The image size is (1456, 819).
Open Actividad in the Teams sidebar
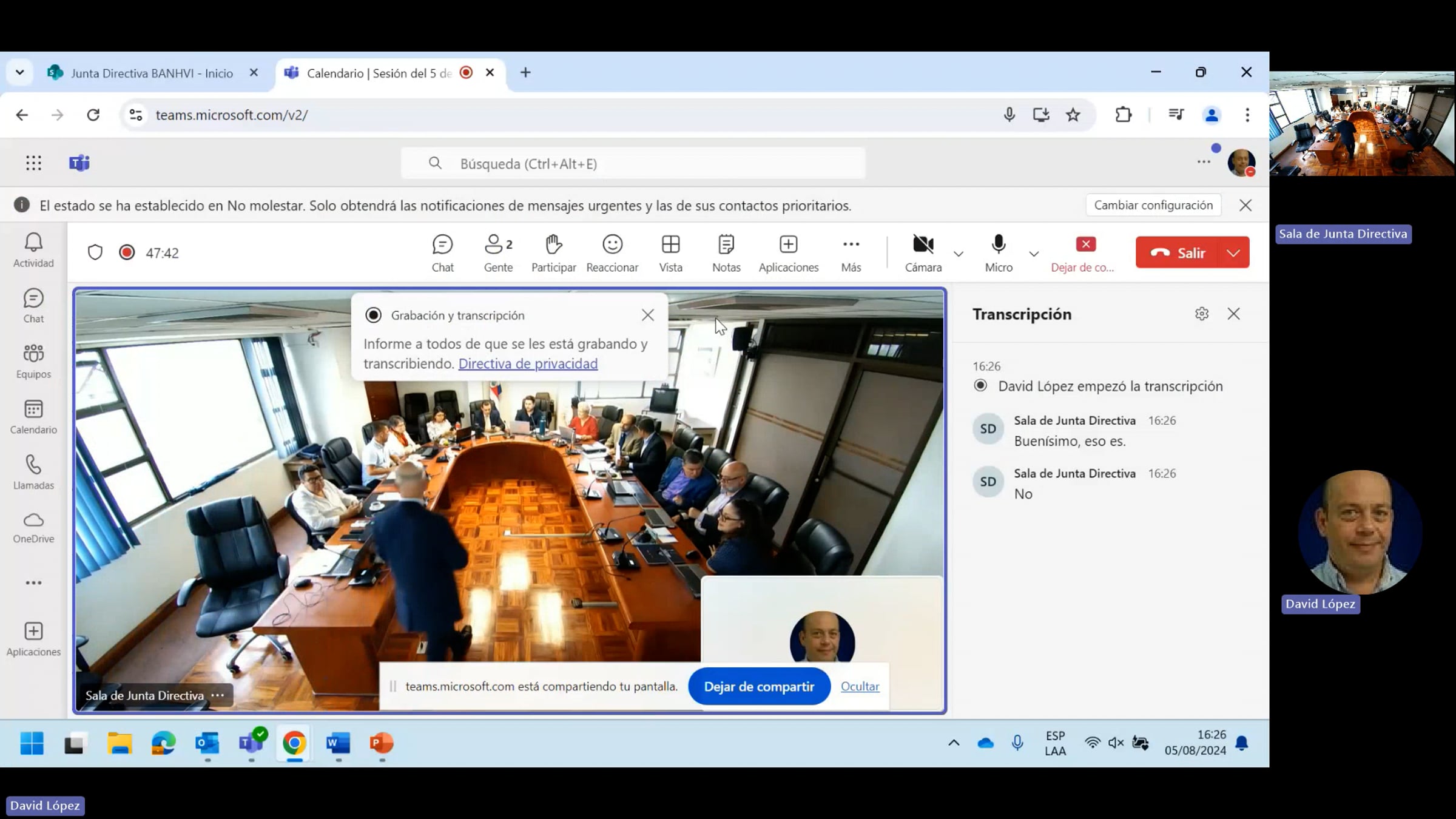pos(33,250)
